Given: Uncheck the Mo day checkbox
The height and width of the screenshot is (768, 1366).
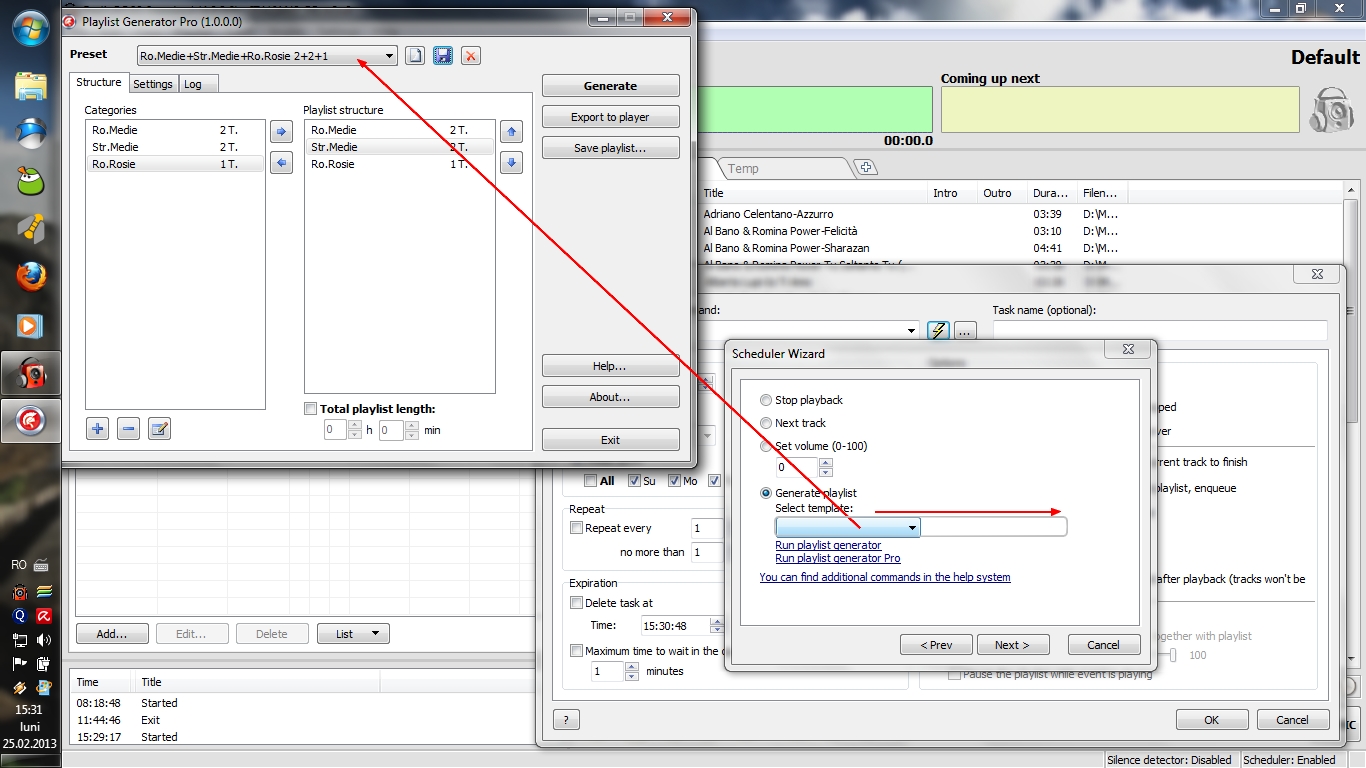Looking at the screenshot, I should [675, 481].
